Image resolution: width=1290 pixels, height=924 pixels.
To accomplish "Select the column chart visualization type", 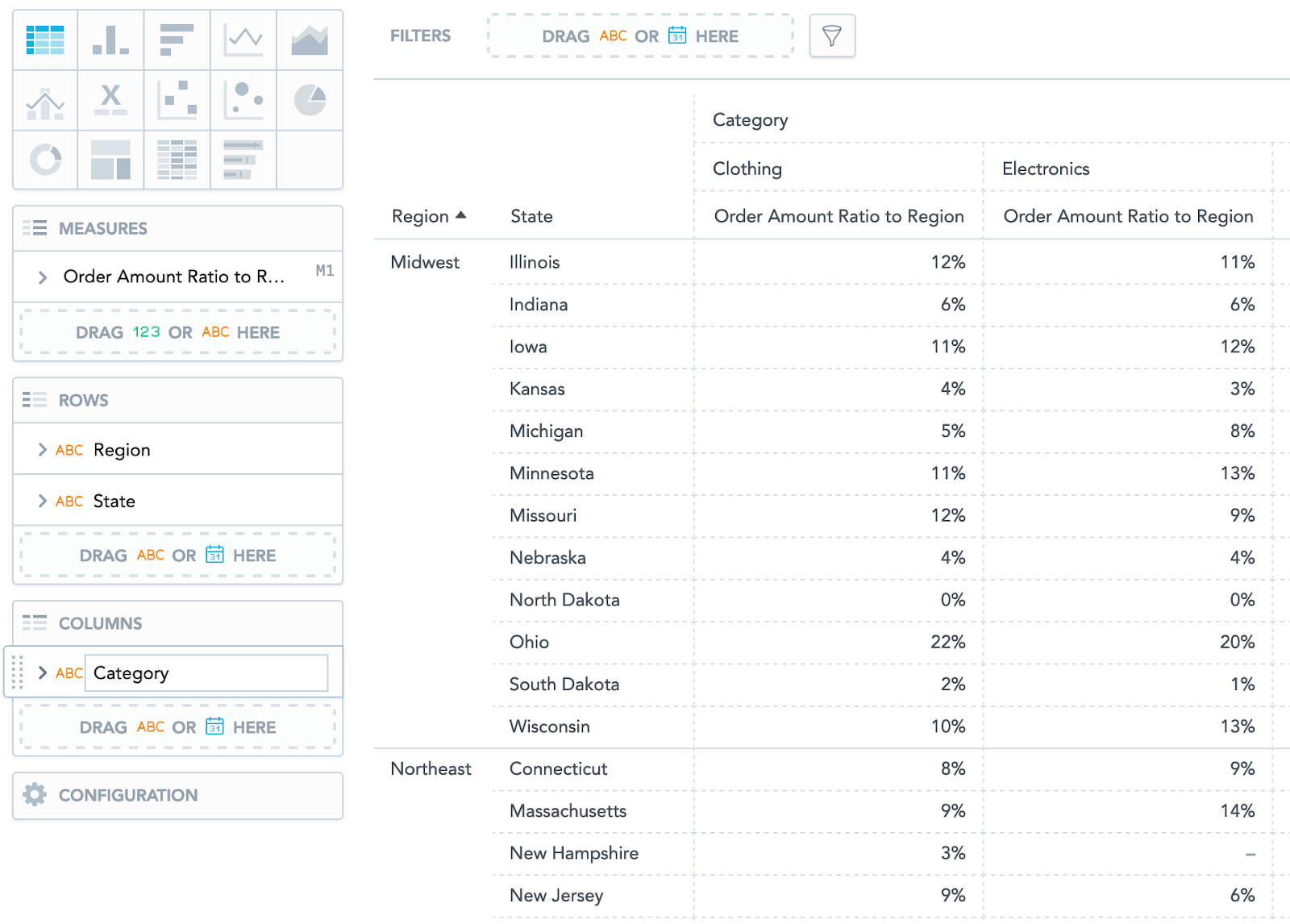I will click(110, 40).
